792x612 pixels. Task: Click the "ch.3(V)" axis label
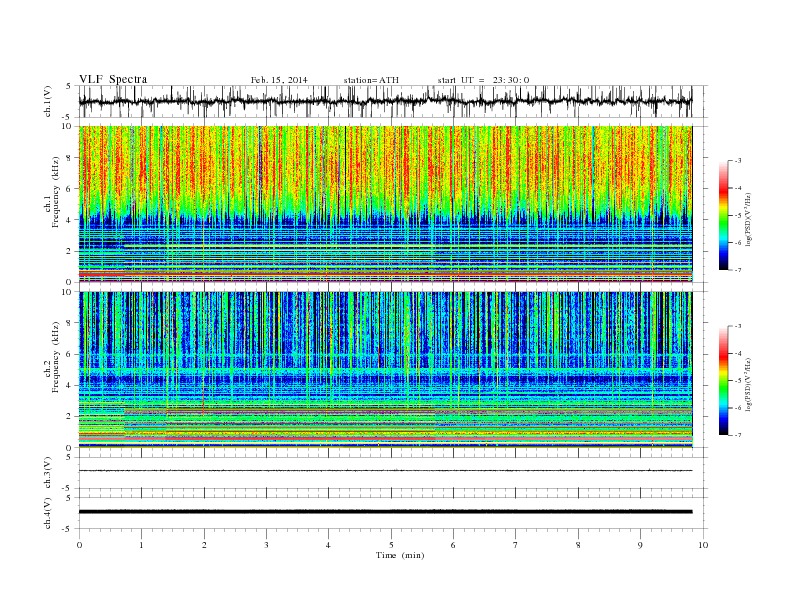click(x=48, y=473)
